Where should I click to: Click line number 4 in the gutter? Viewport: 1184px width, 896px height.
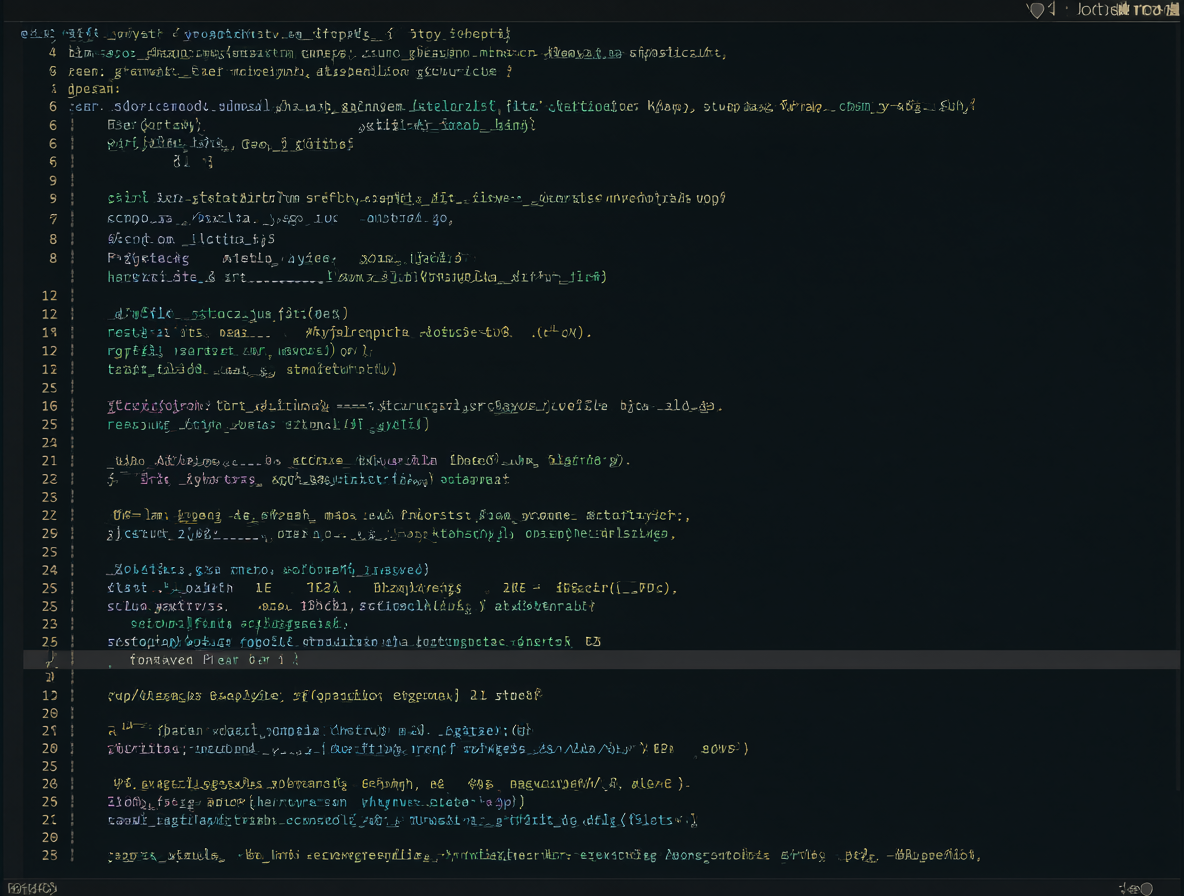coord(52,53)
